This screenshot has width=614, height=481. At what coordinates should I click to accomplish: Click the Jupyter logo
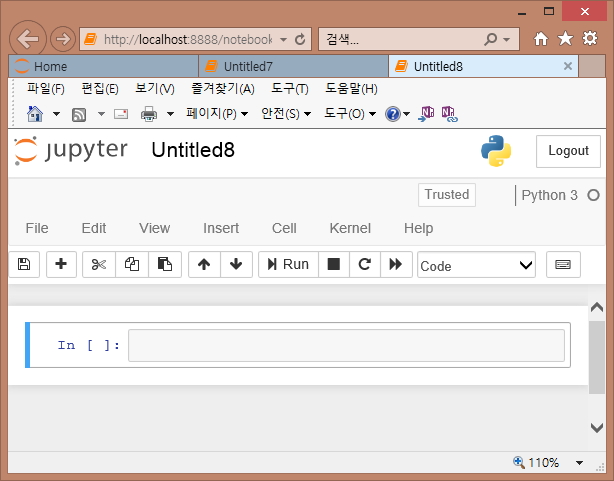click(x=71, y=150)
